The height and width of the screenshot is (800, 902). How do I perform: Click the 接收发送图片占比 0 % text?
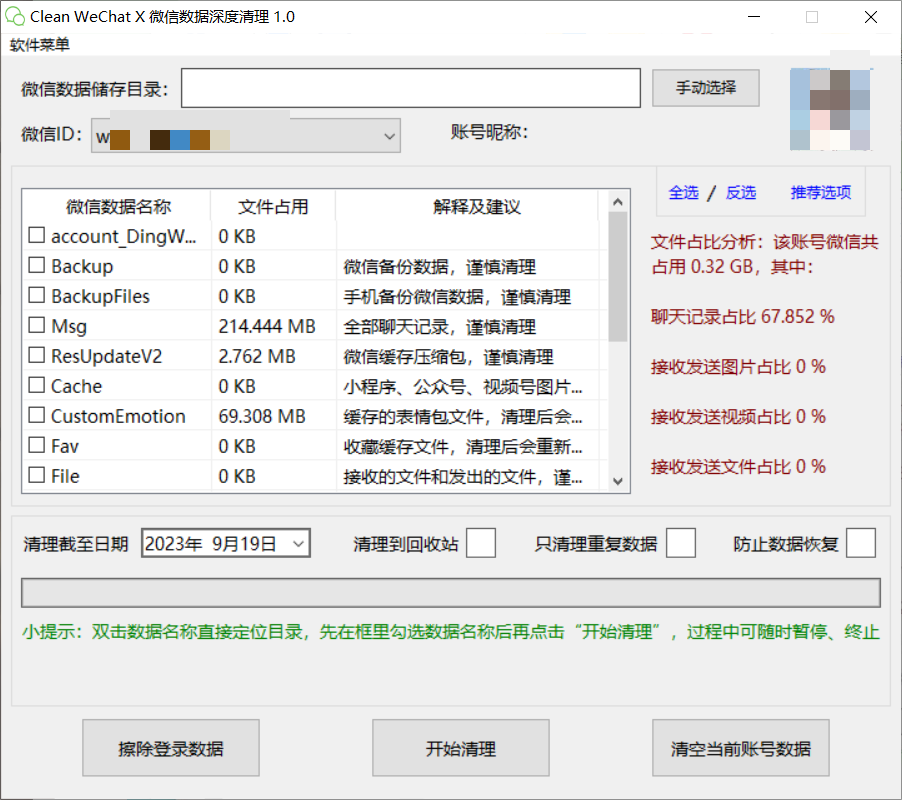[739, 366]
